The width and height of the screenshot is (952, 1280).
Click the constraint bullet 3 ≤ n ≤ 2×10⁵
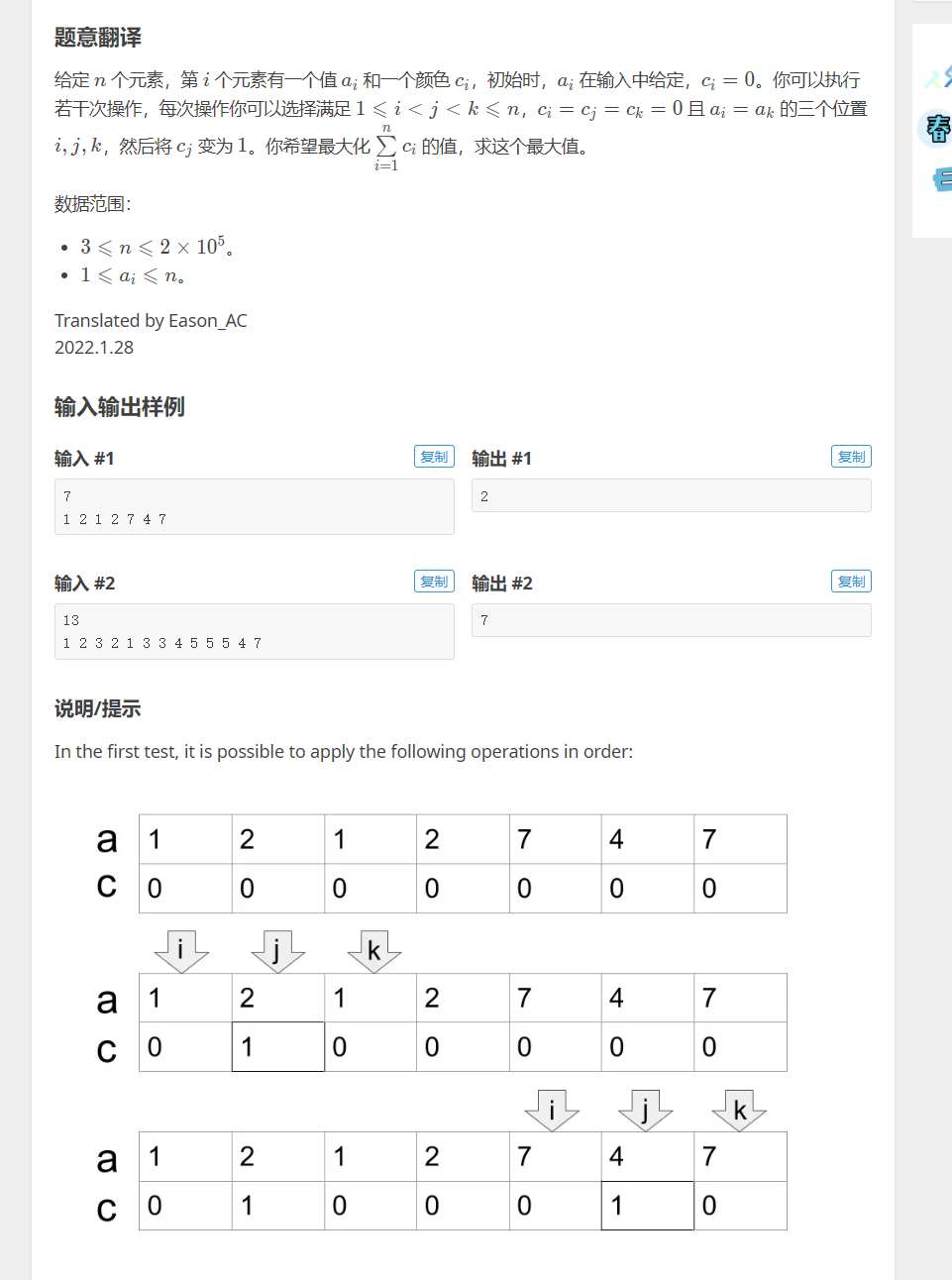[x=157, y=247]
